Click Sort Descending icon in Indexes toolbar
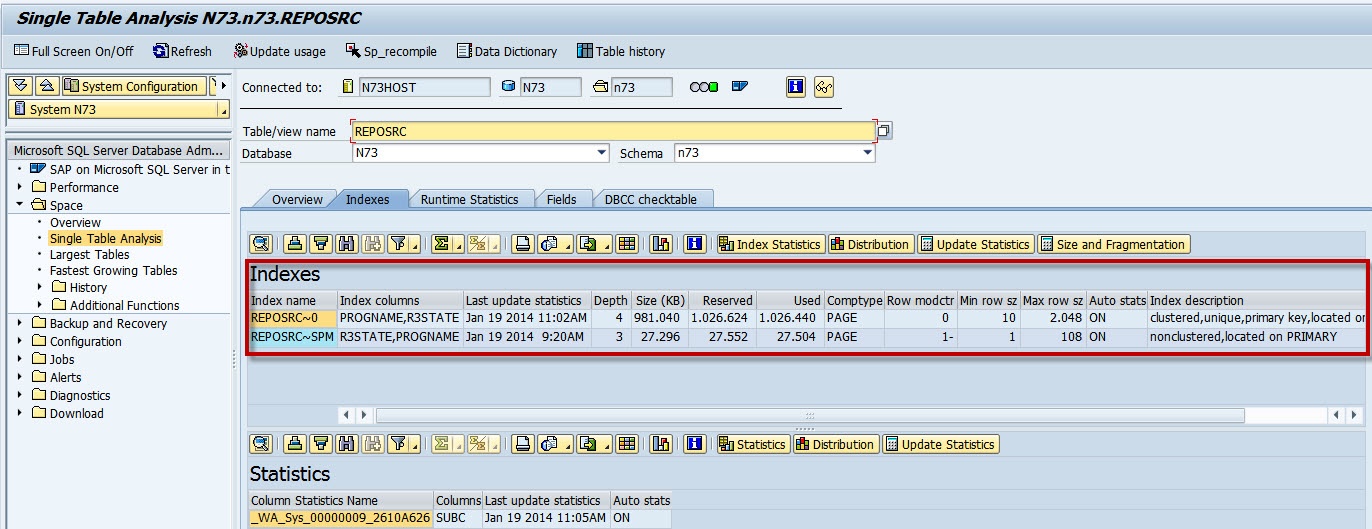The width and height of the screenshot is (1372, 529). [x=320, y=244]
